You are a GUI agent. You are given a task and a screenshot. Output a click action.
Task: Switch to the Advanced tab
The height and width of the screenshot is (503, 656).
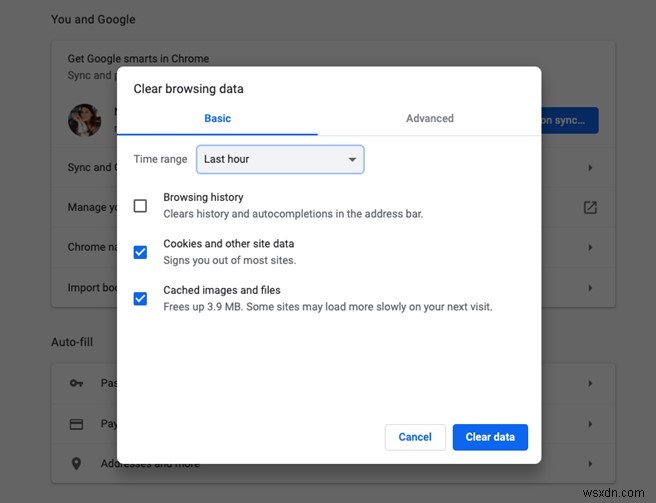429,118
